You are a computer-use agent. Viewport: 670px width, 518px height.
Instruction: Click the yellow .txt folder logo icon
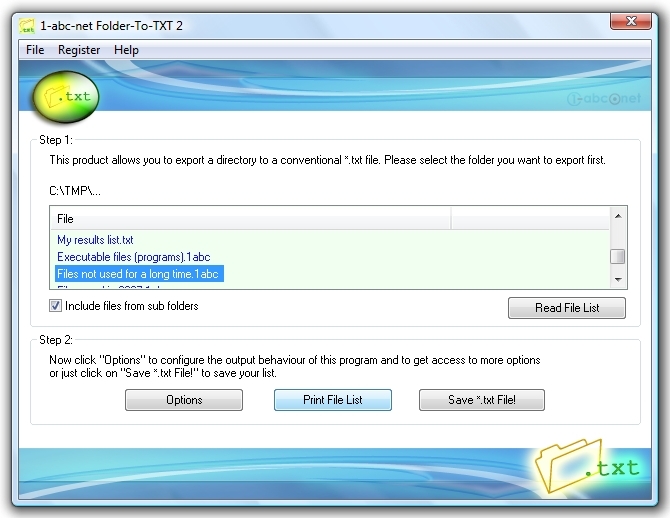tap(66, 97)
